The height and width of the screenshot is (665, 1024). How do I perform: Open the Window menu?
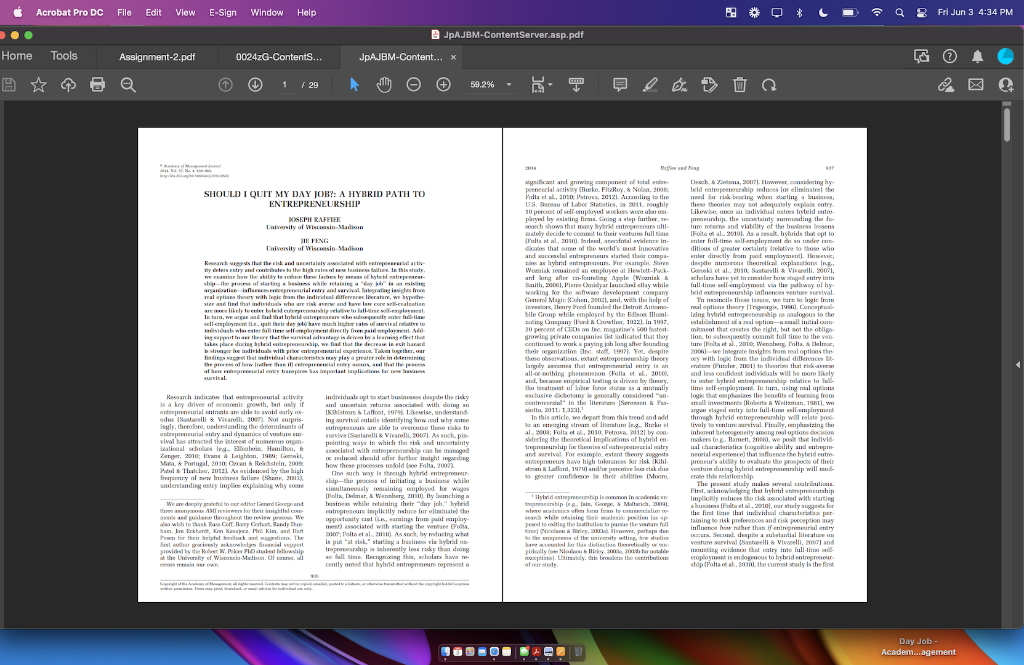[266, 12]
